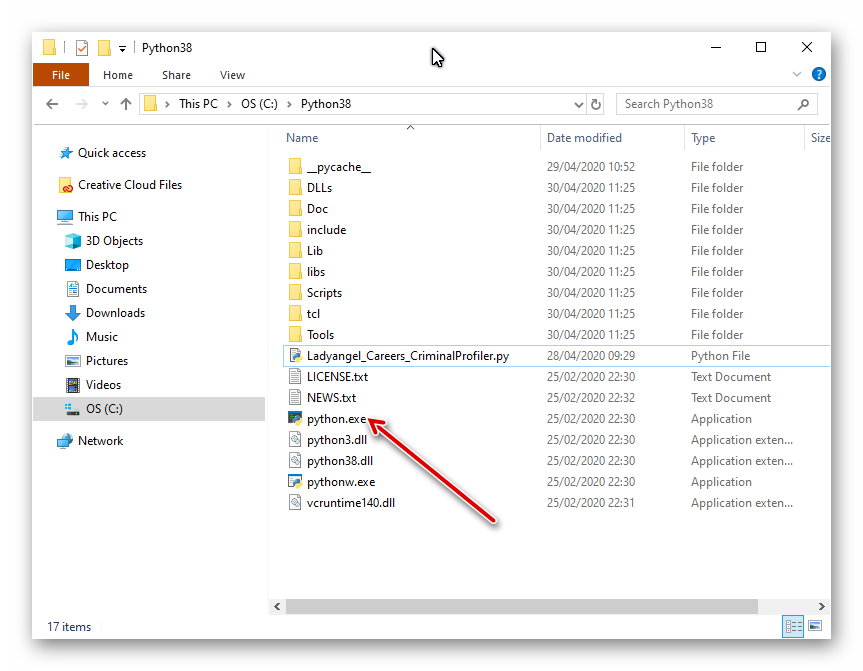The image size is (863, 671).
Task: Click the folder icon in address bar
Action: point(150,104)
